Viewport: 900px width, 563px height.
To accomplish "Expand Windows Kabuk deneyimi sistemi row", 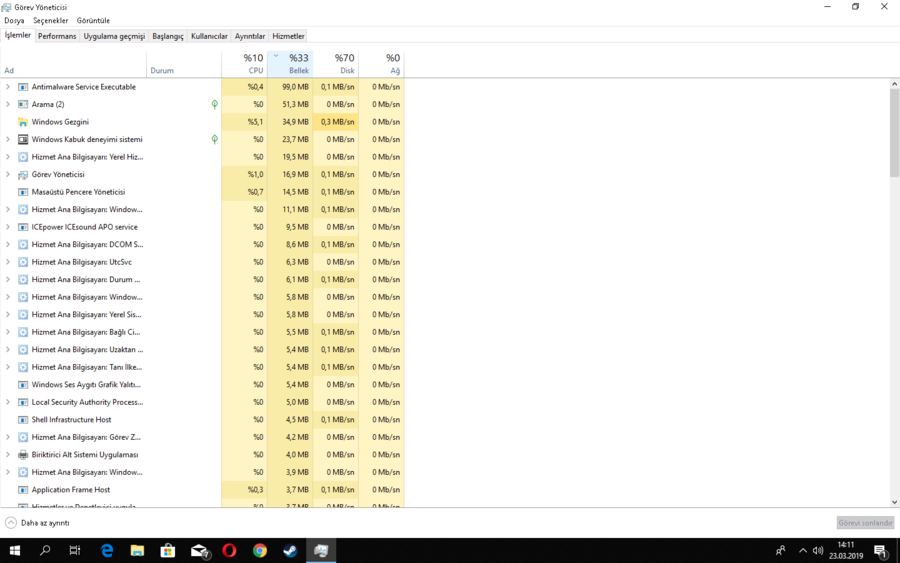I will (x=7, y=139).
